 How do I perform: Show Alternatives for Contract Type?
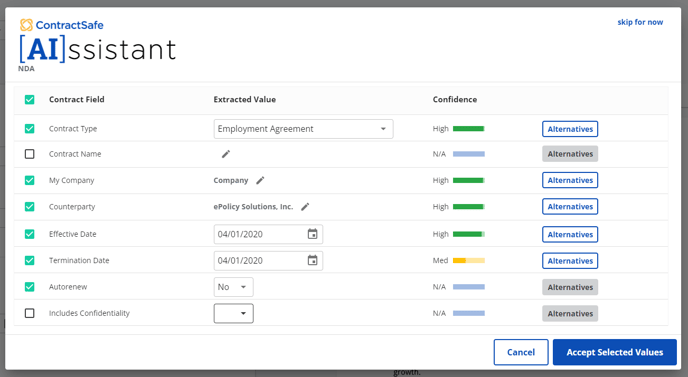[x=570, y=129]
